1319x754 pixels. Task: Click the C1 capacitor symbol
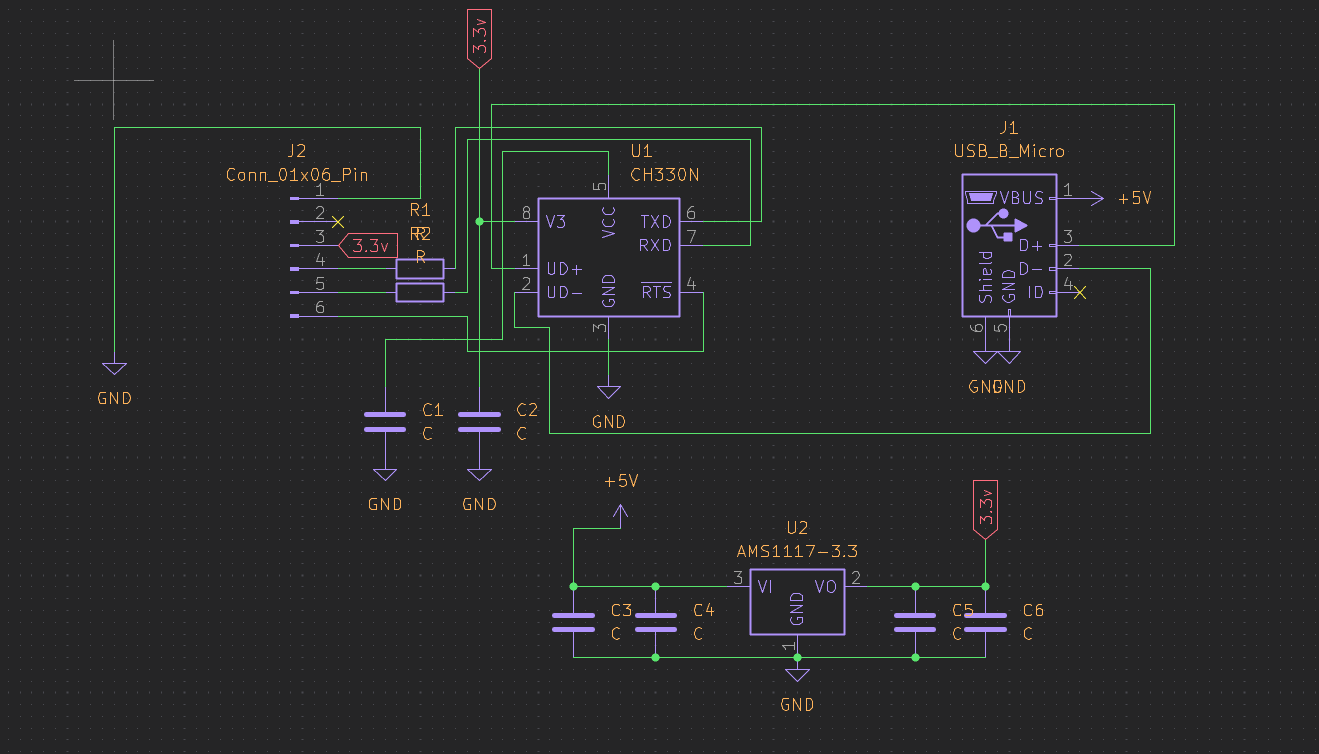tap(385, 422)
